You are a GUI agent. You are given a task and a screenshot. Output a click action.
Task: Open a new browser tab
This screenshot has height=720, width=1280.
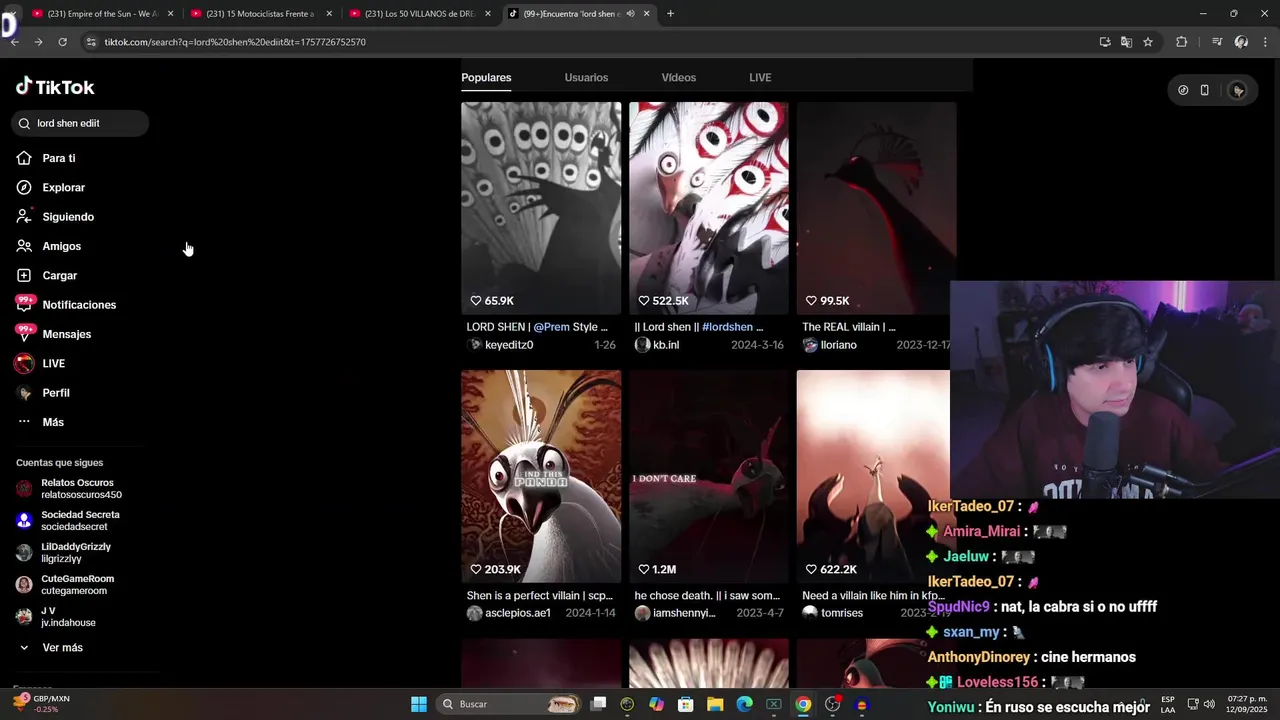(x=670, y=14)
